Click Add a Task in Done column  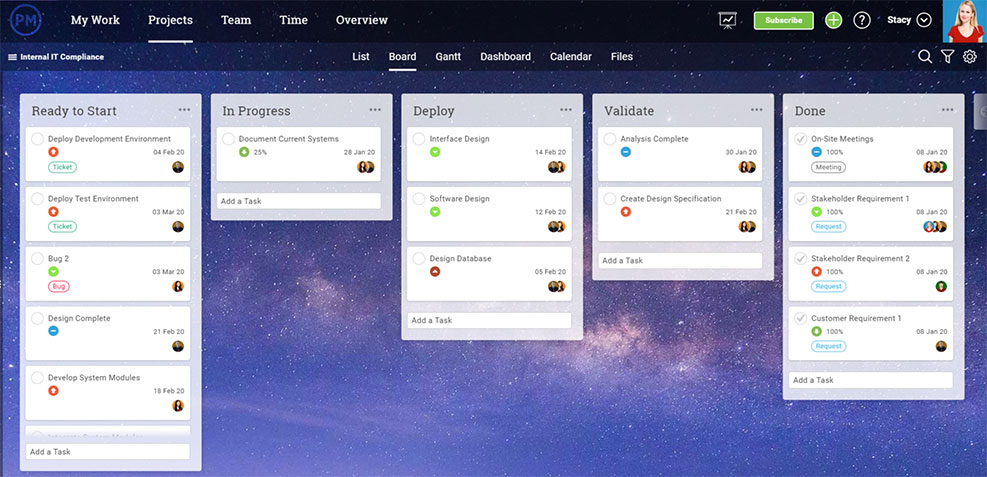point(871,380)
